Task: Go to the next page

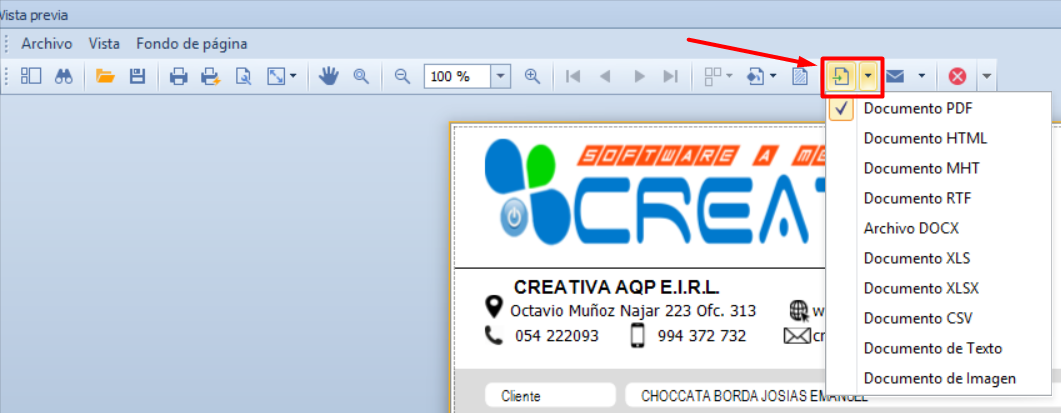Action: tap(639, 77)
